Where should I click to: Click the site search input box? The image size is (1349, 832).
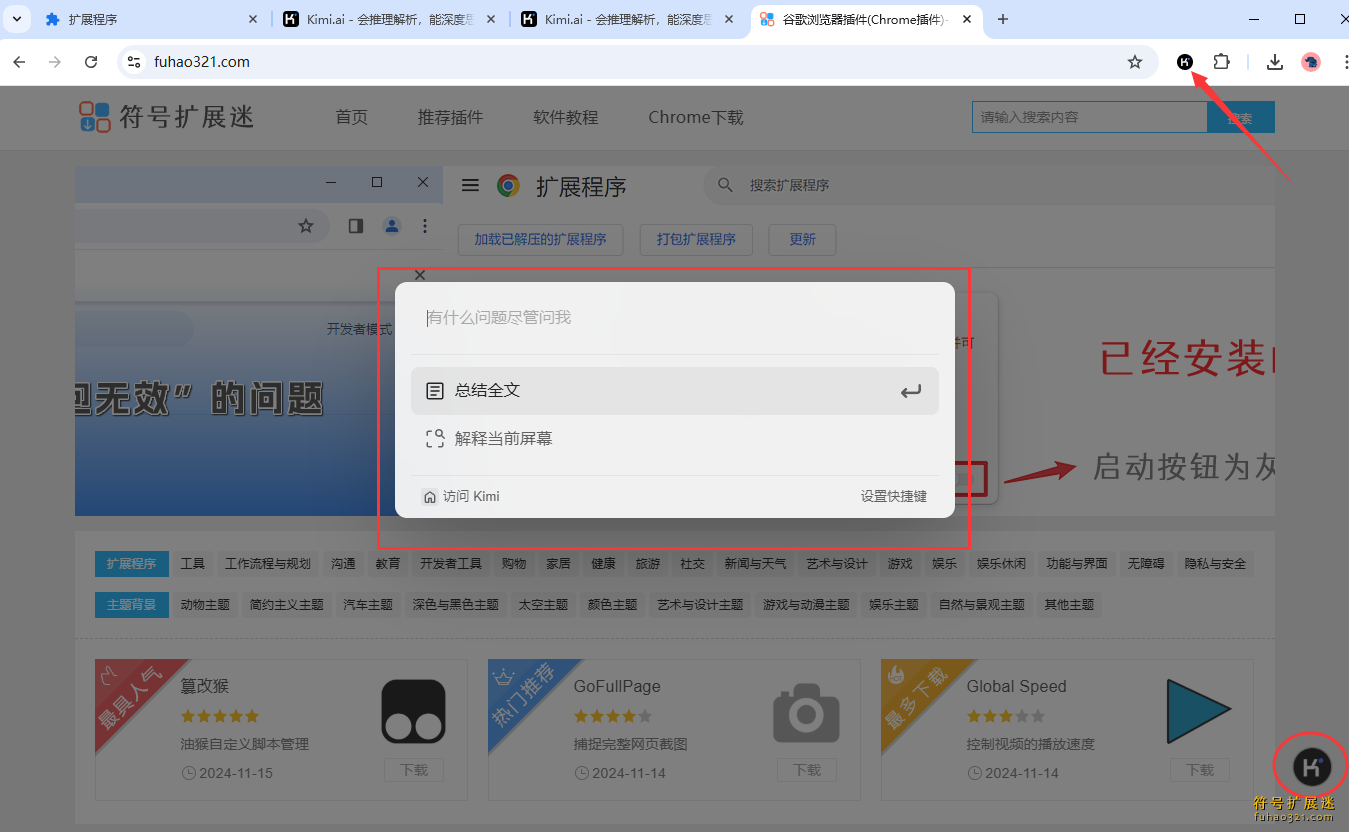tap(1090, 117)
